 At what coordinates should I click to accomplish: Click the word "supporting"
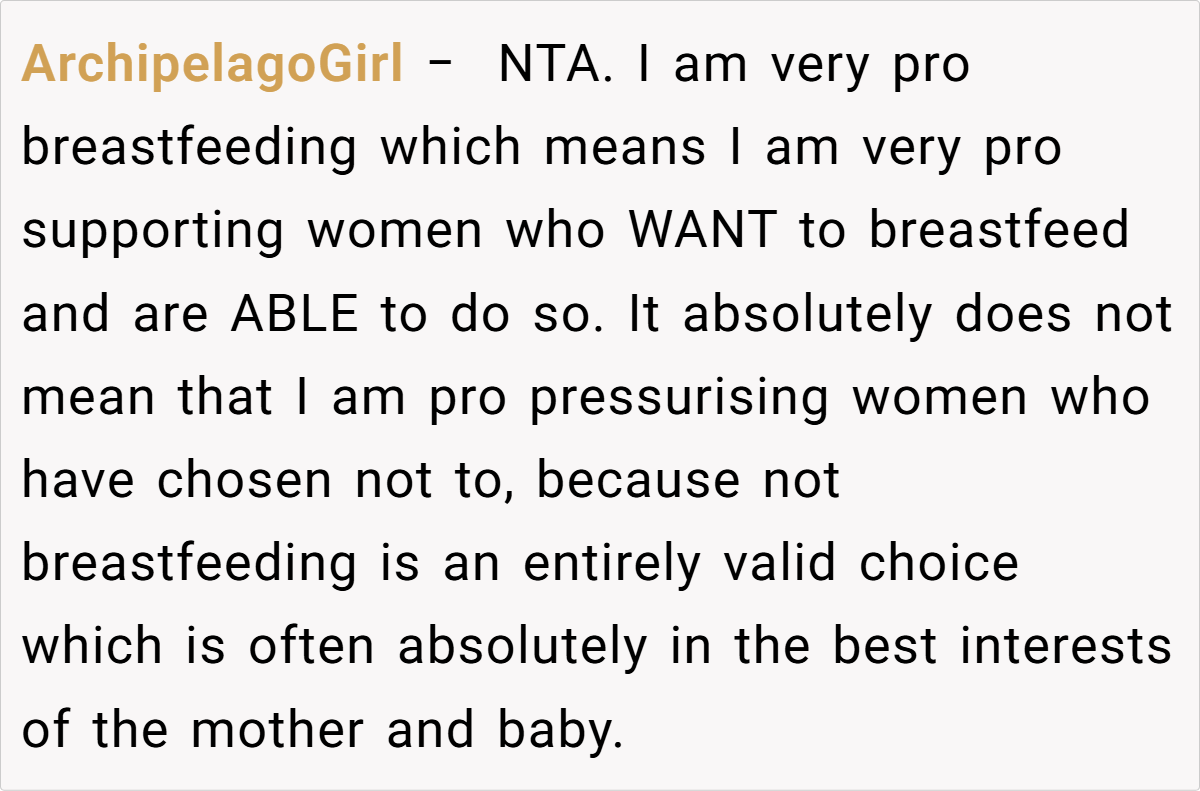[x=153, y=233]
